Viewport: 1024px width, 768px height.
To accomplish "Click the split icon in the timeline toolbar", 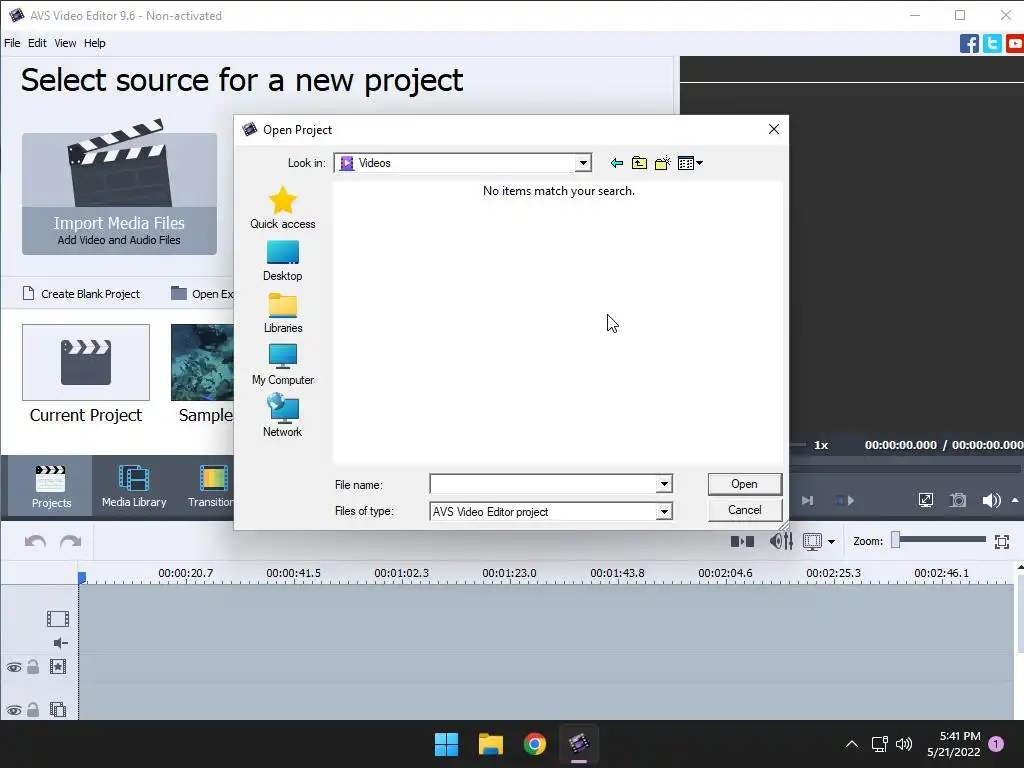I will [x=743, y=541].
